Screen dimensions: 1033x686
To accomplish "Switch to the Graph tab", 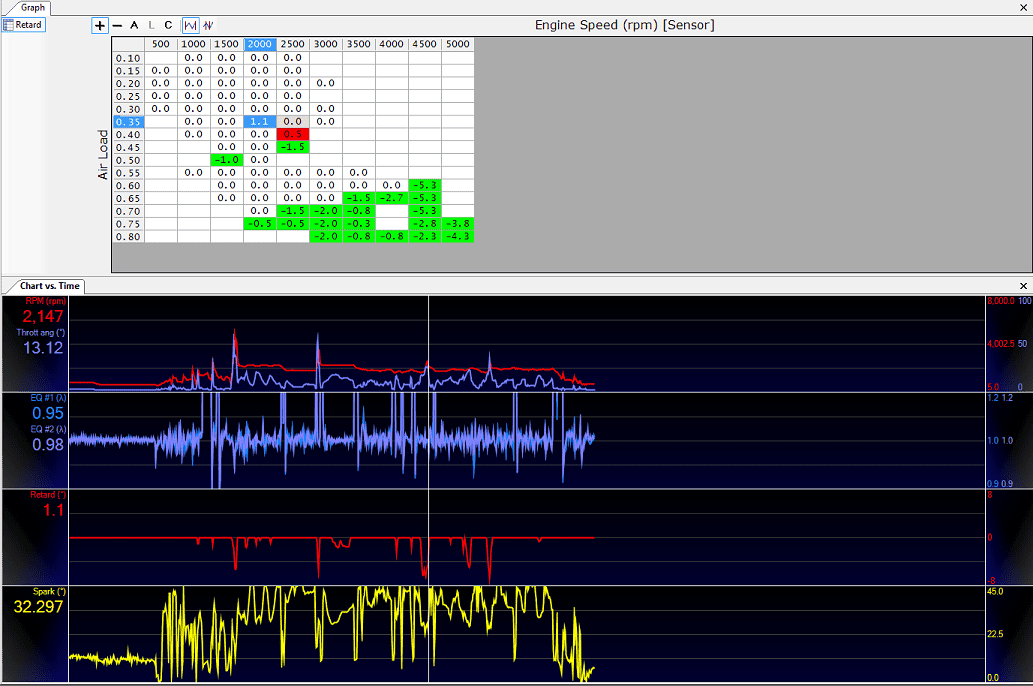I will [32, 8].
